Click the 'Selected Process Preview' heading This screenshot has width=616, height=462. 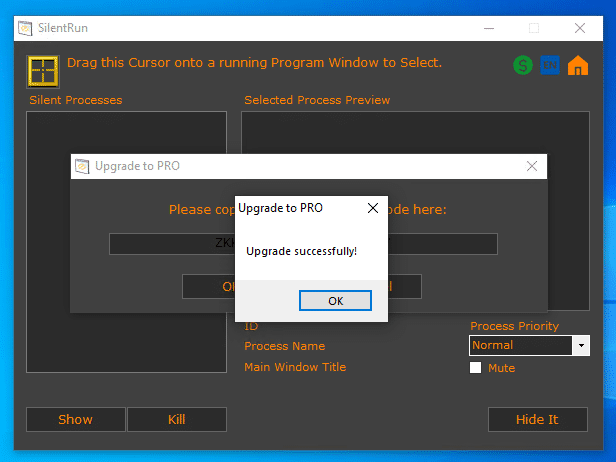point(317,100)
